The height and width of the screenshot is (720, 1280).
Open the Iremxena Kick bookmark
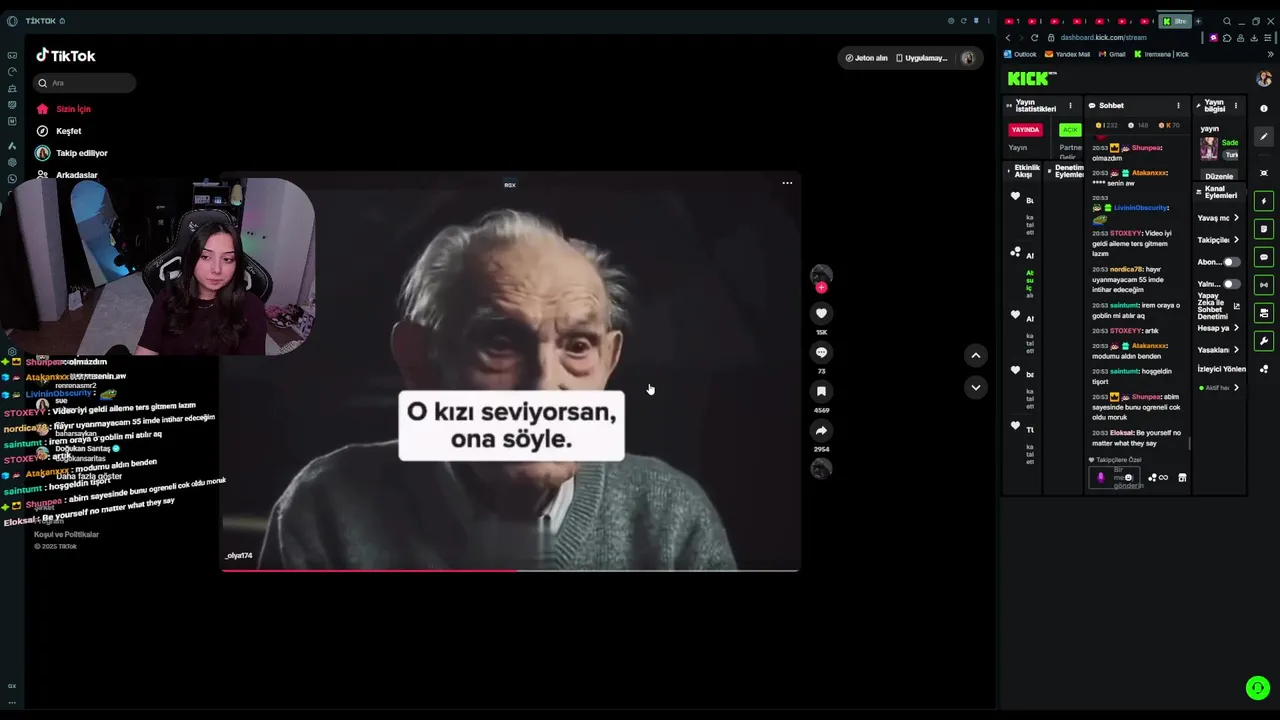click(1161, 54)
